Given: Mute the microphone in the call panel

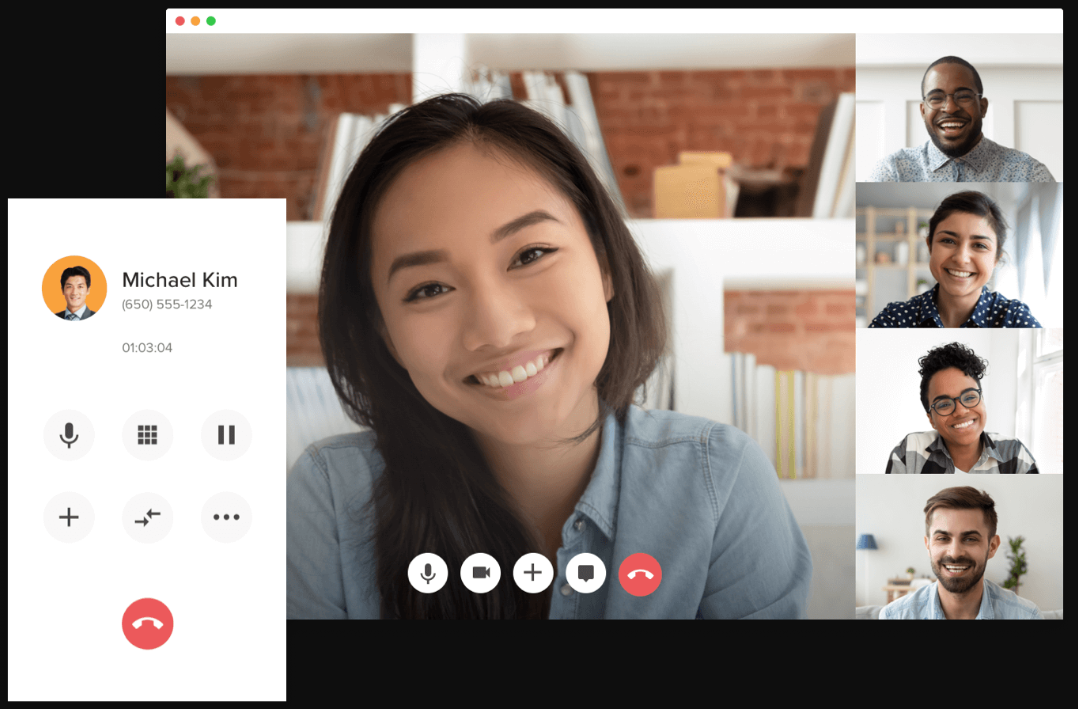Looking at the screenshot, I should (69, 435).
